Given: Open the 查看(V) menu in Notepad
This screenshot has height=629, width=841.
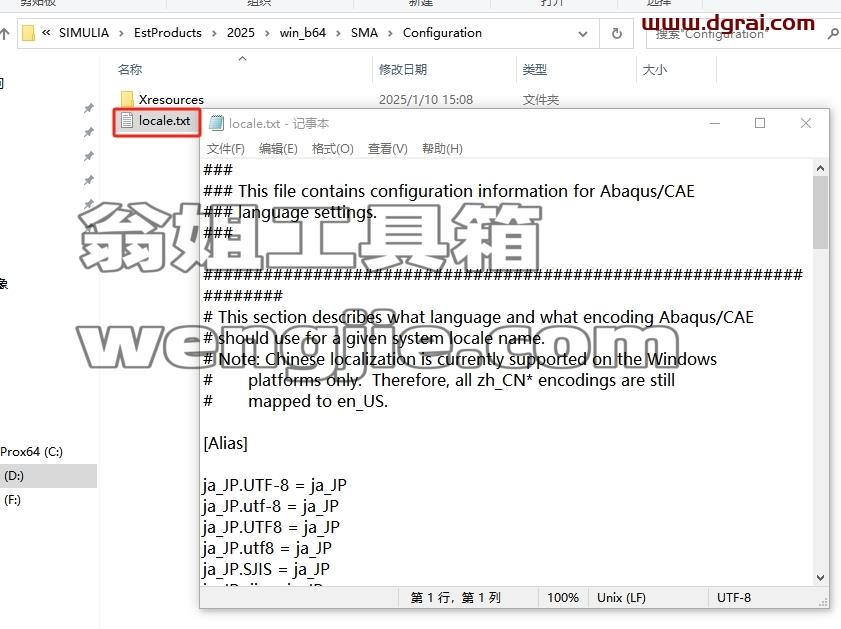Looking at the screenshot, I should (x=387, y=149).
